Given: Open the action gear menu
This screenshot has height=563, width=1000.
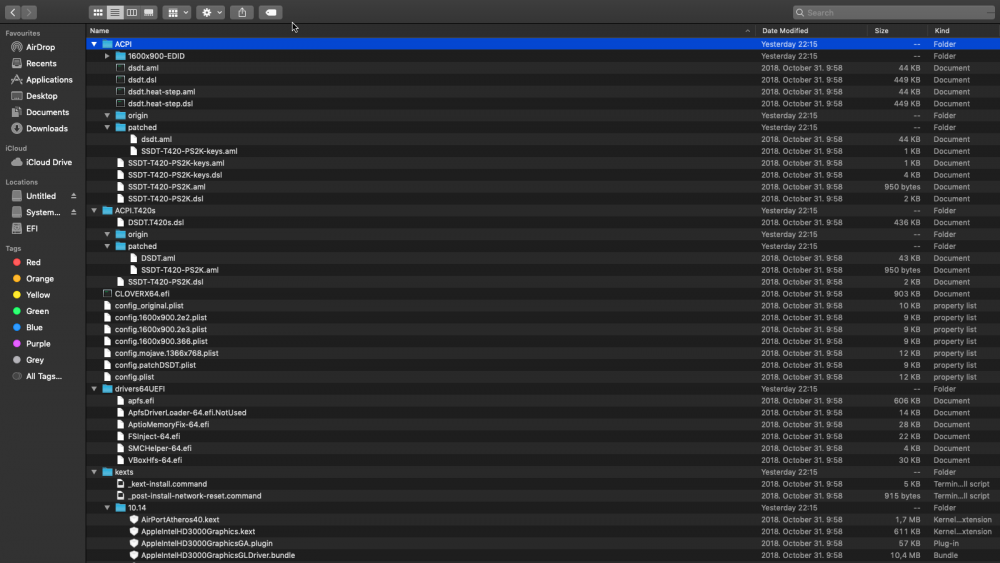Looking at the screenshot, I should coord(210,12).
